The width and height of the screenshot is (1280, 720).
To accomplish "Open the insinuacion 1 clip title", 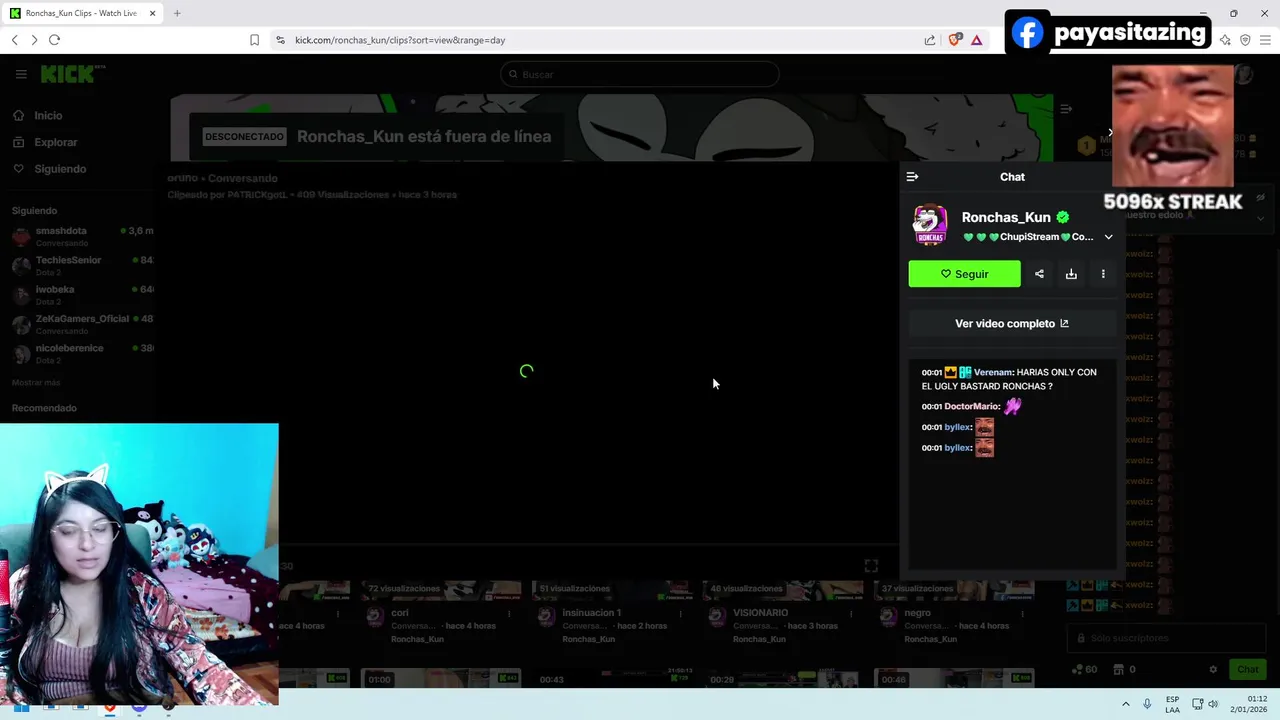I will (591, 613).
